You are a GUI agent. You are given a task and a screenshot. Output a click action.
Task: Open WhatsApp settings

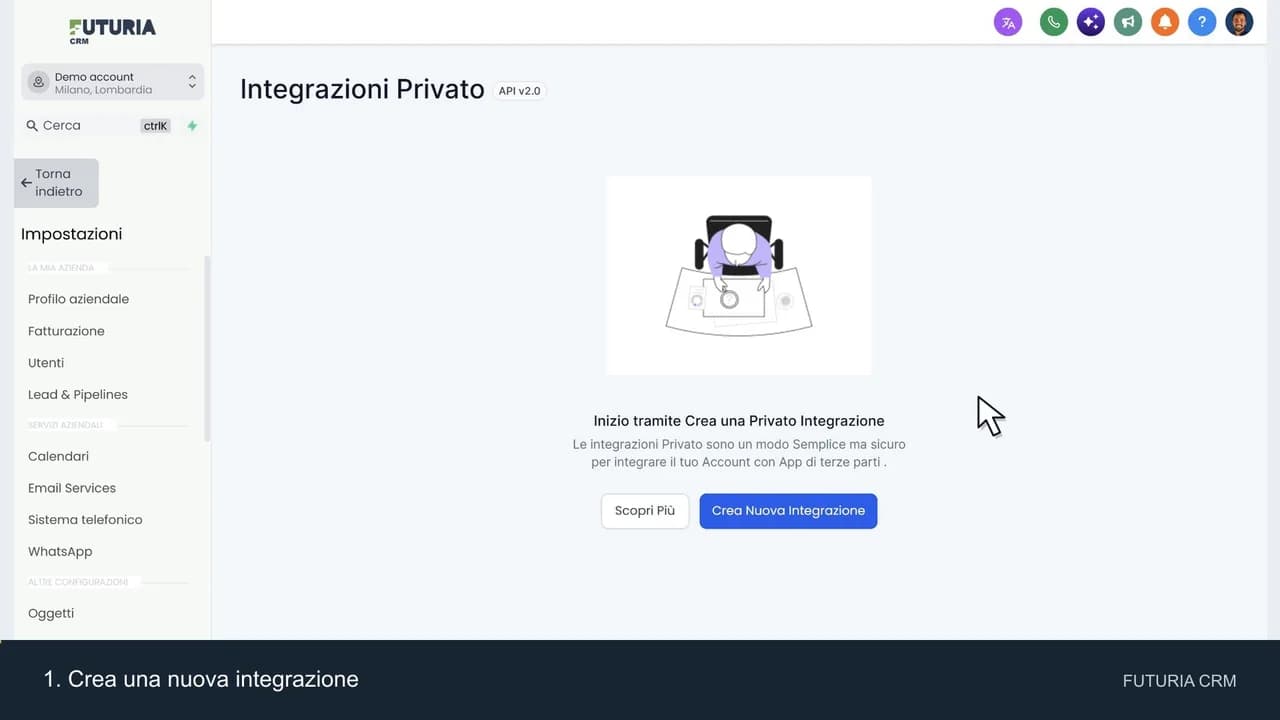click(60, 552)
